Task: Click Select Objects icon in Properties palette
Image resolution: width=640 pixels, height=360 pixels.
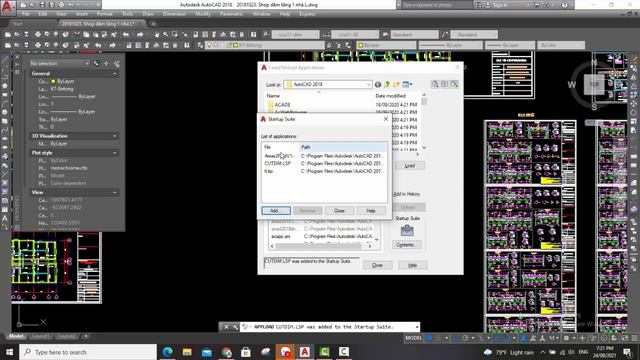Action: coord(107,64)
